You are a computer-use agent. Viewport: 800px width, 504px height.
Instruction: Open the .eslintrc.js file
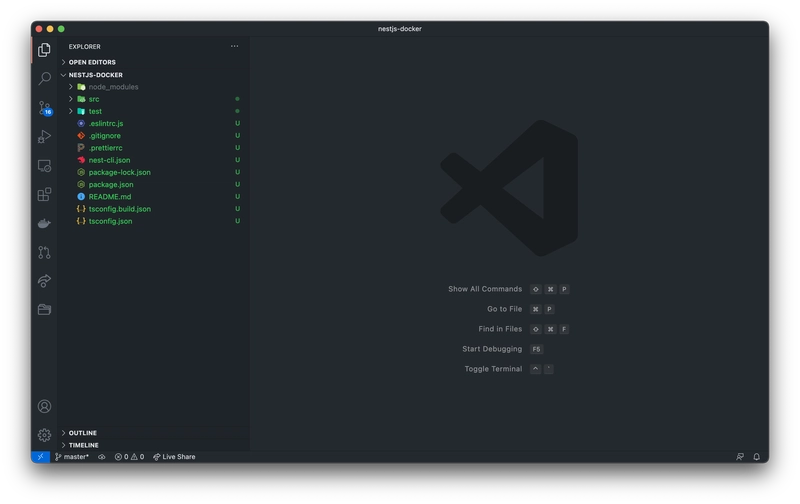coord(153,123)
